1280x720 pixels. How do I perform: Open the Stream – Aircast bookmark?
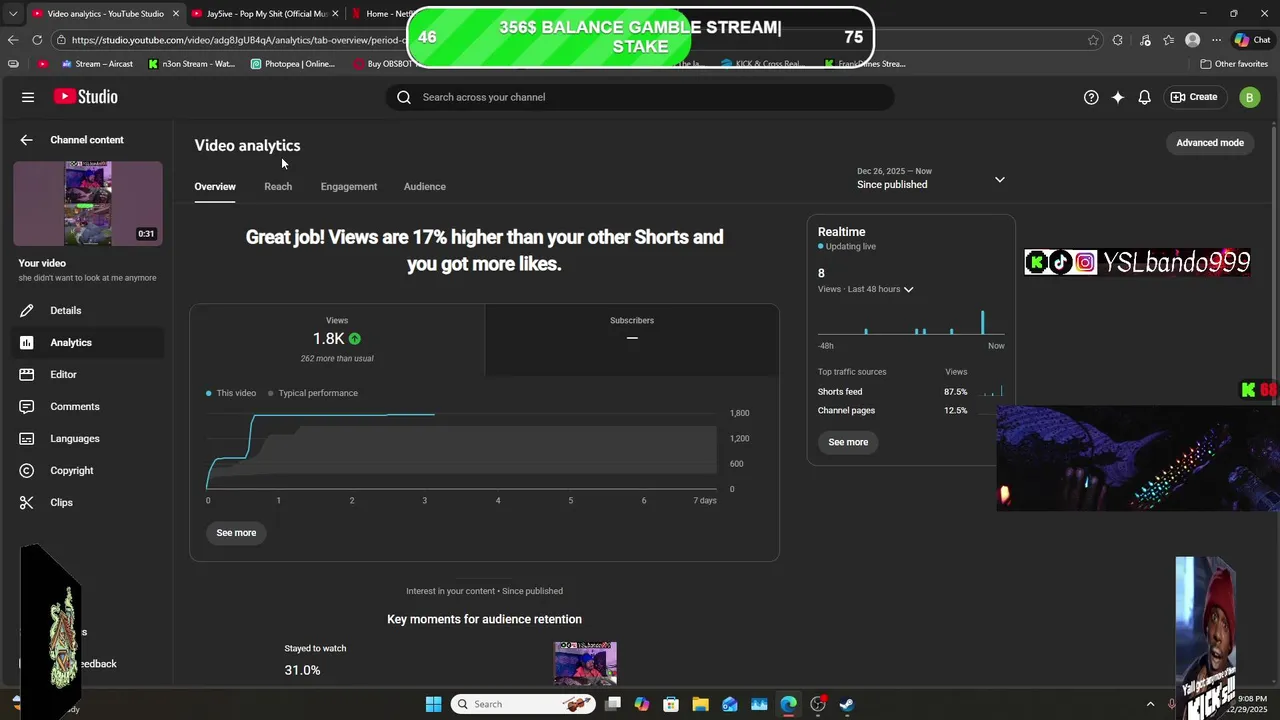click(x=97, y=64)
